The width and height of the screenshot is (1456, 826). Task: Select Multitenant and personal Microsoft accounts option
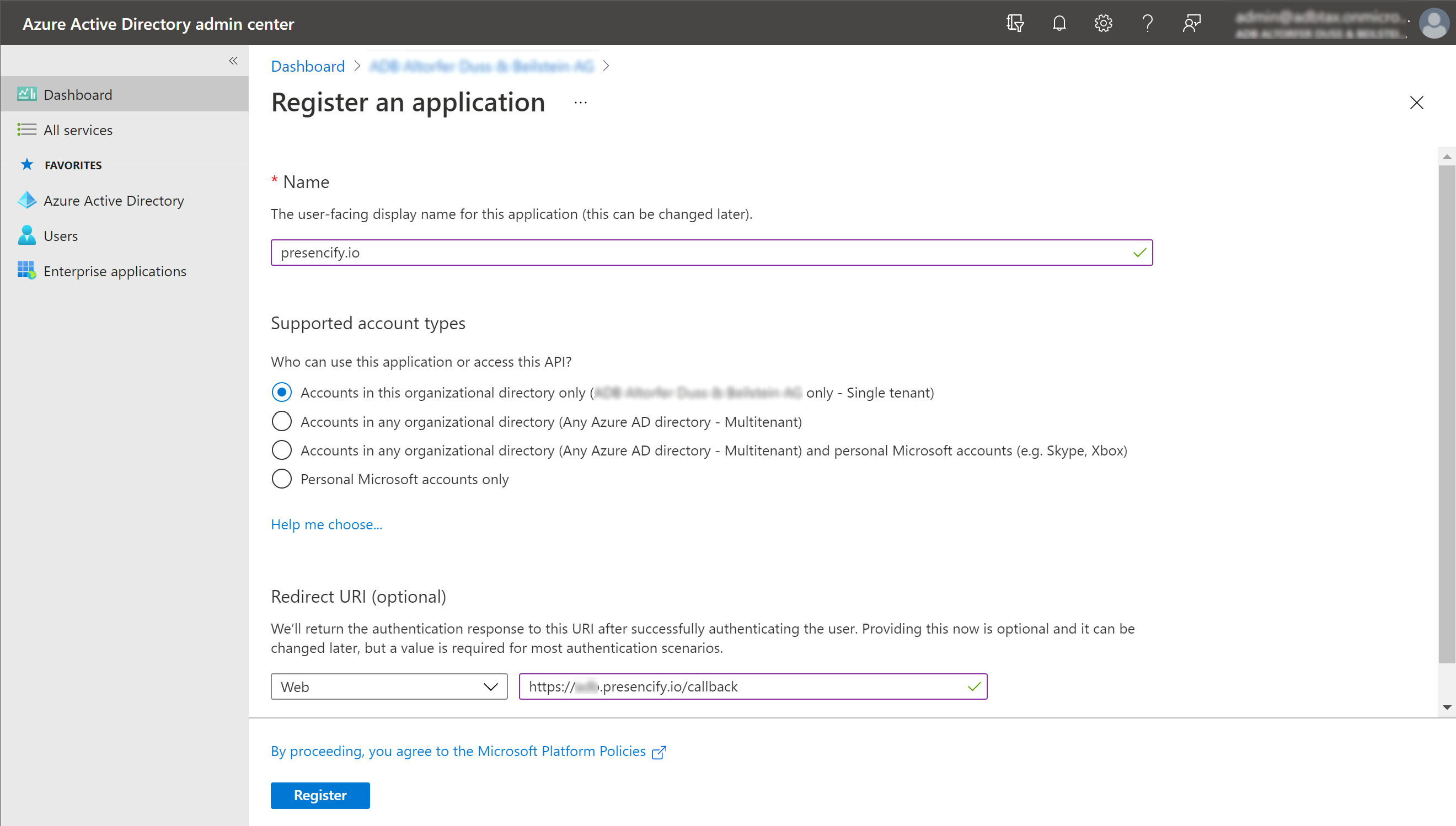281,450
